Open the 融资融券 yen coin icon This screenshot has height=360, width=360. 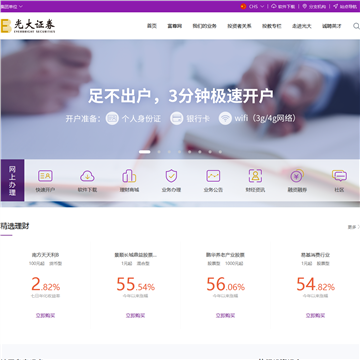(x=297, y=176)
